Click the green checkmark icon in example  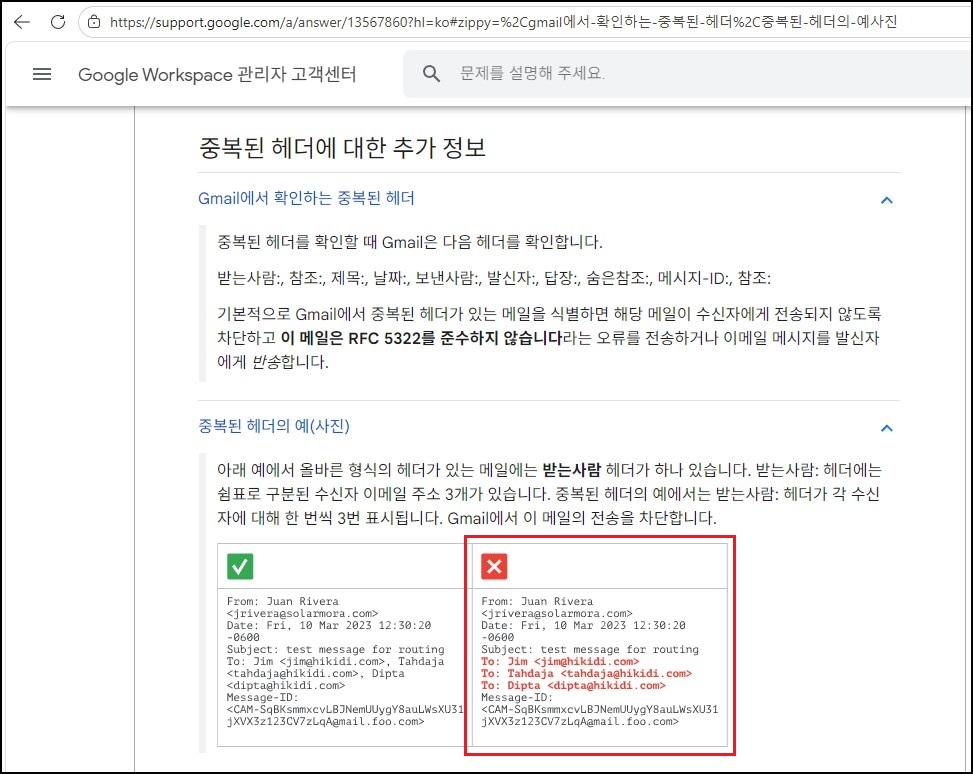240,566
